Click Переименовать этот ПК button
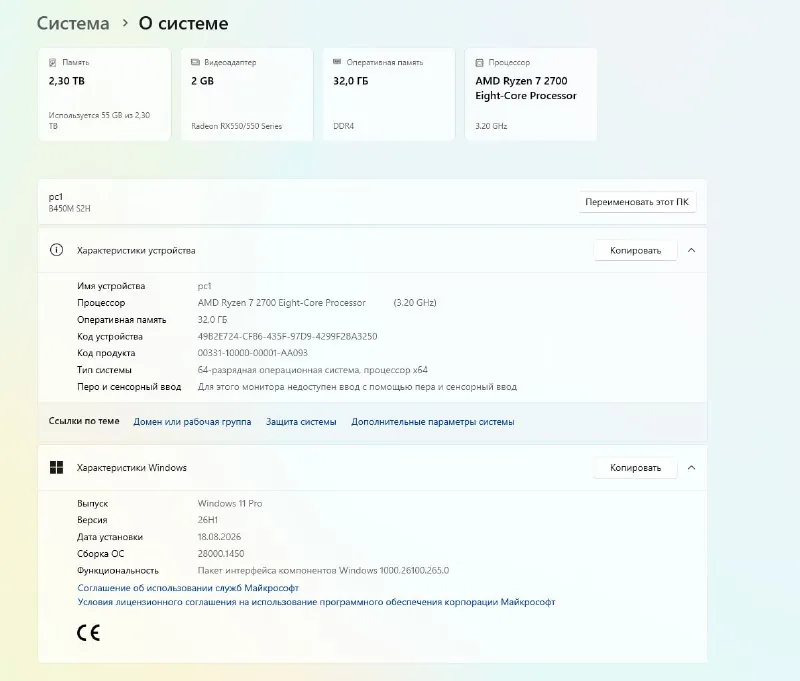Viewport: 800px width, 681px height. click(x=637, y=202)
